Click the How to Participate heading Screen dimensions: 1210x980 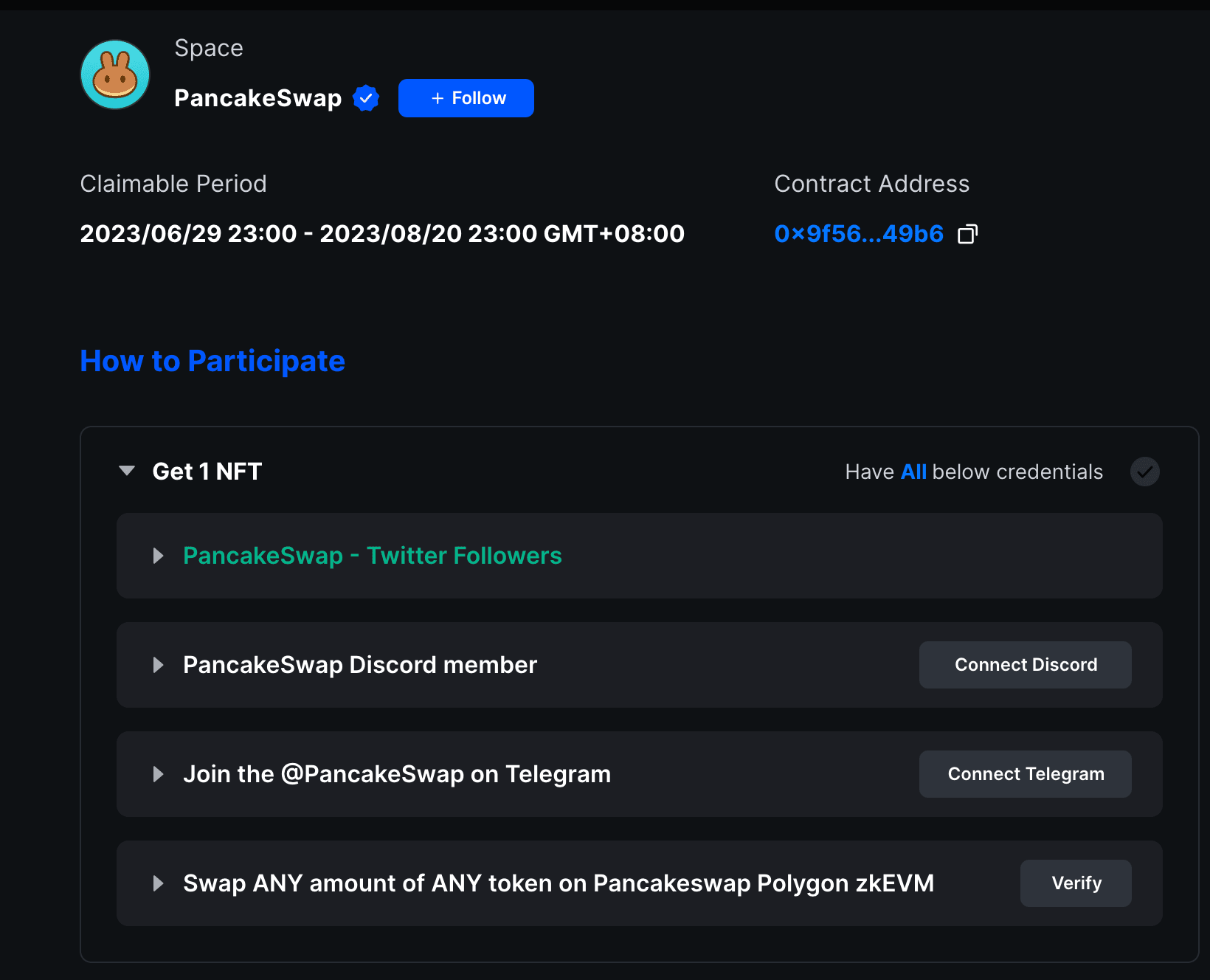click(212, 362)
